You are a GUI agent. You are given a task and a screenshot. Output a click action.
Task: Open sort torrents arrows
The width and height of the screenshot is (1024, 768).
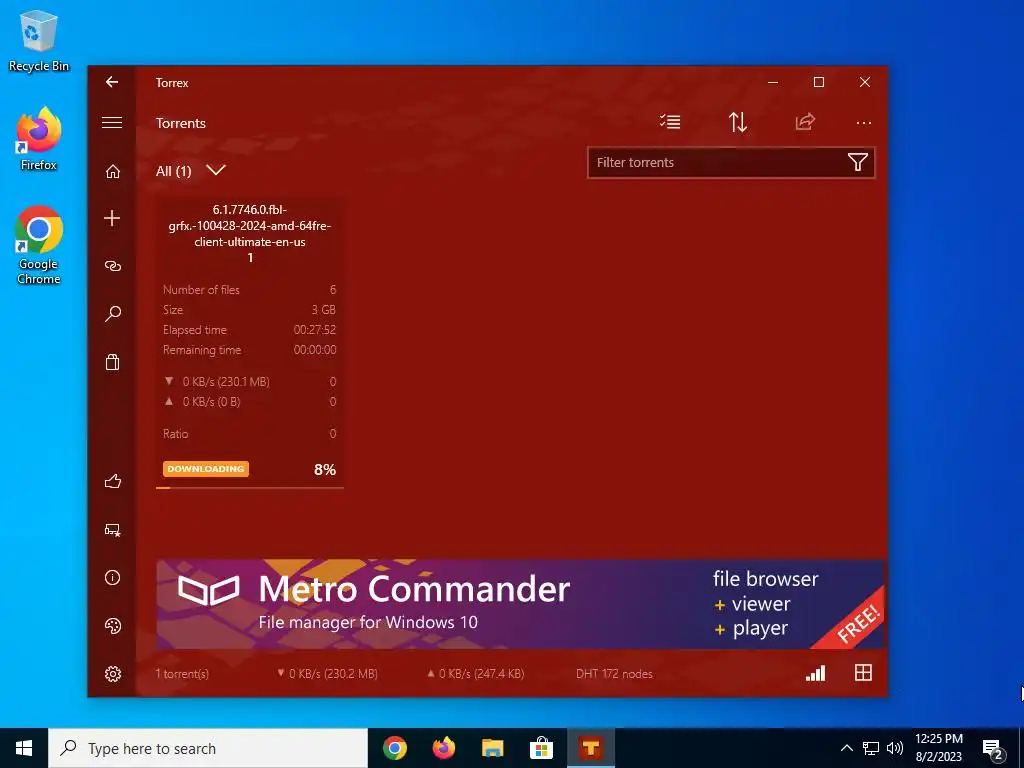[x=737, y=121]
